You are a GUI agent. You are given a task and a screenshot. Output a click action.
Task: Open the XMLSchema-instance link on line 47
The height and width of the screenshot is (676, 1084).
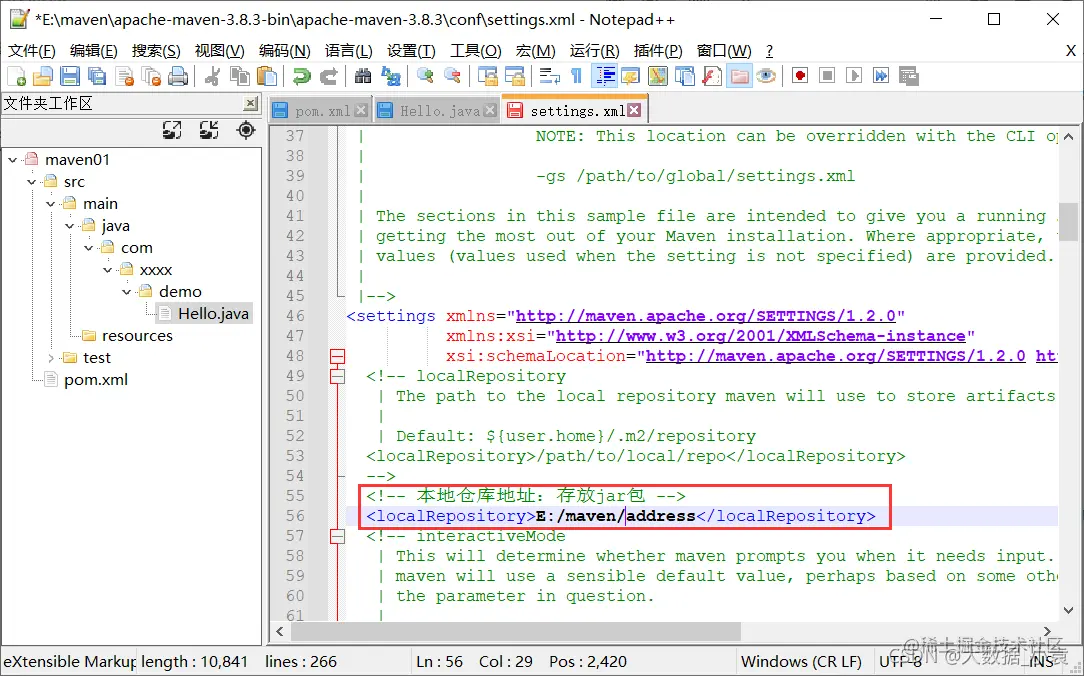click(760, 336)
